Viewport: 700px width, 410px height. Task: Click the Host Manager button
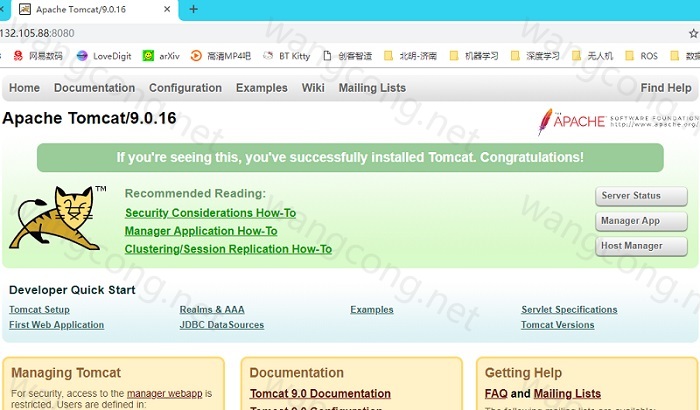(x=641, y=246)
